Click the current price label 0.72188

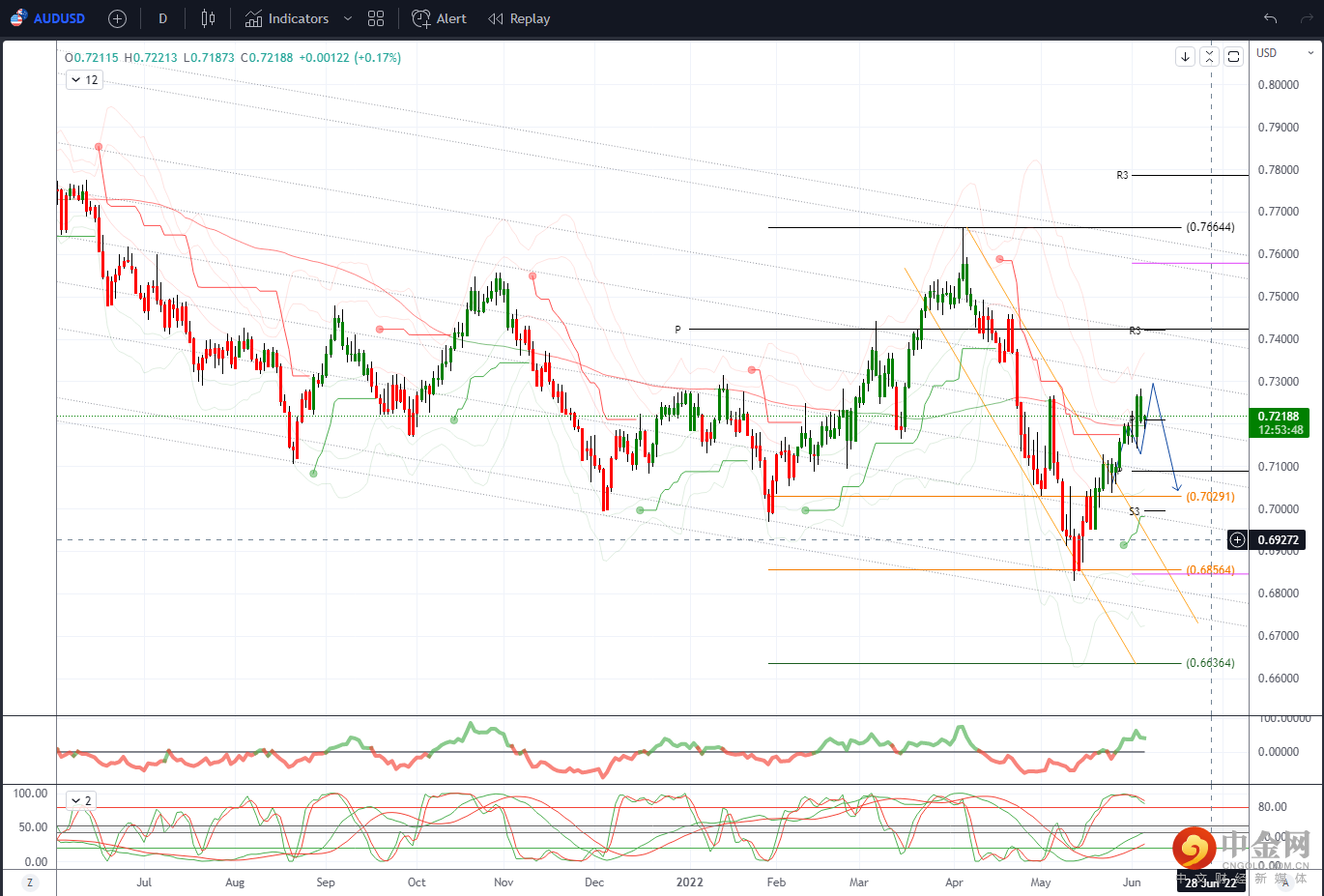pos(1279,417)
